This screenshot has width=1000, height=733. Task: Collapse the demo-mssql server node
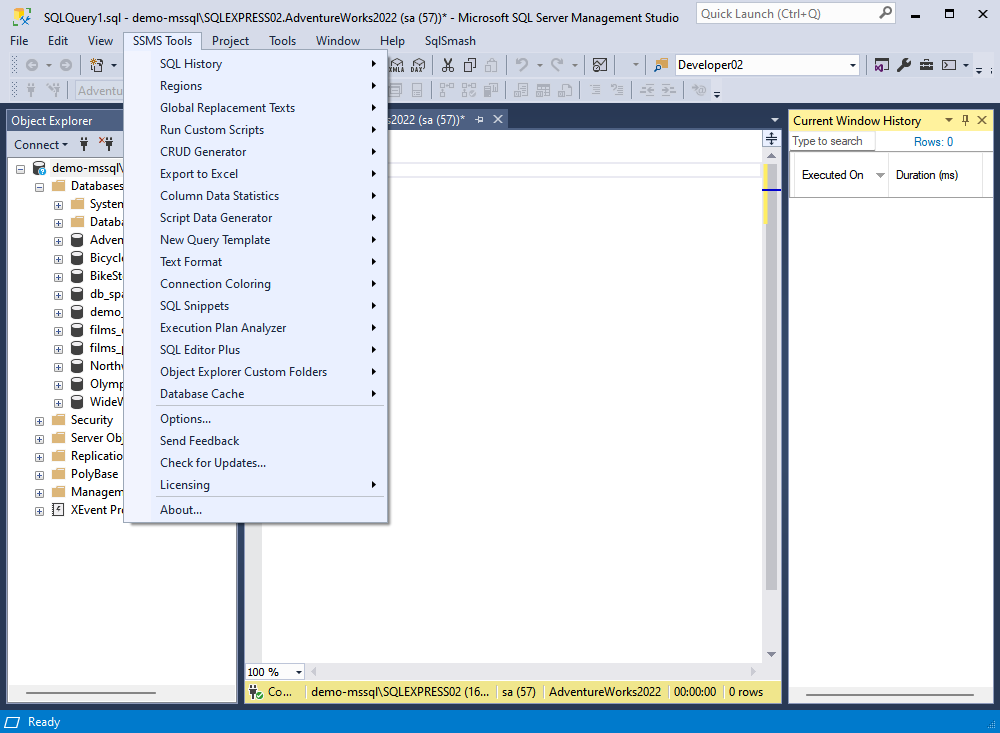(20, 169)
